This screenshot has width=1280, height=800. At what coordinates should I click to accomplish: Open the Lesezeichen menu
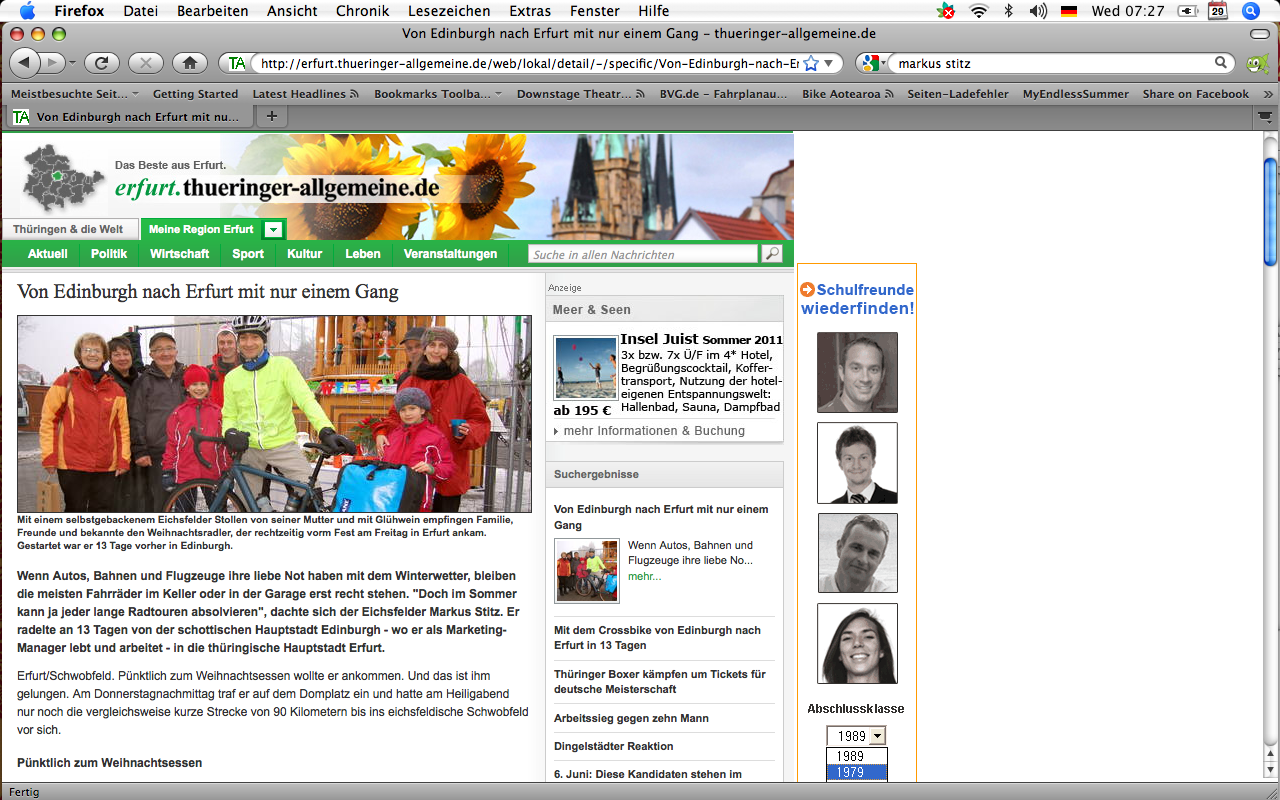(x=449, y=11)
